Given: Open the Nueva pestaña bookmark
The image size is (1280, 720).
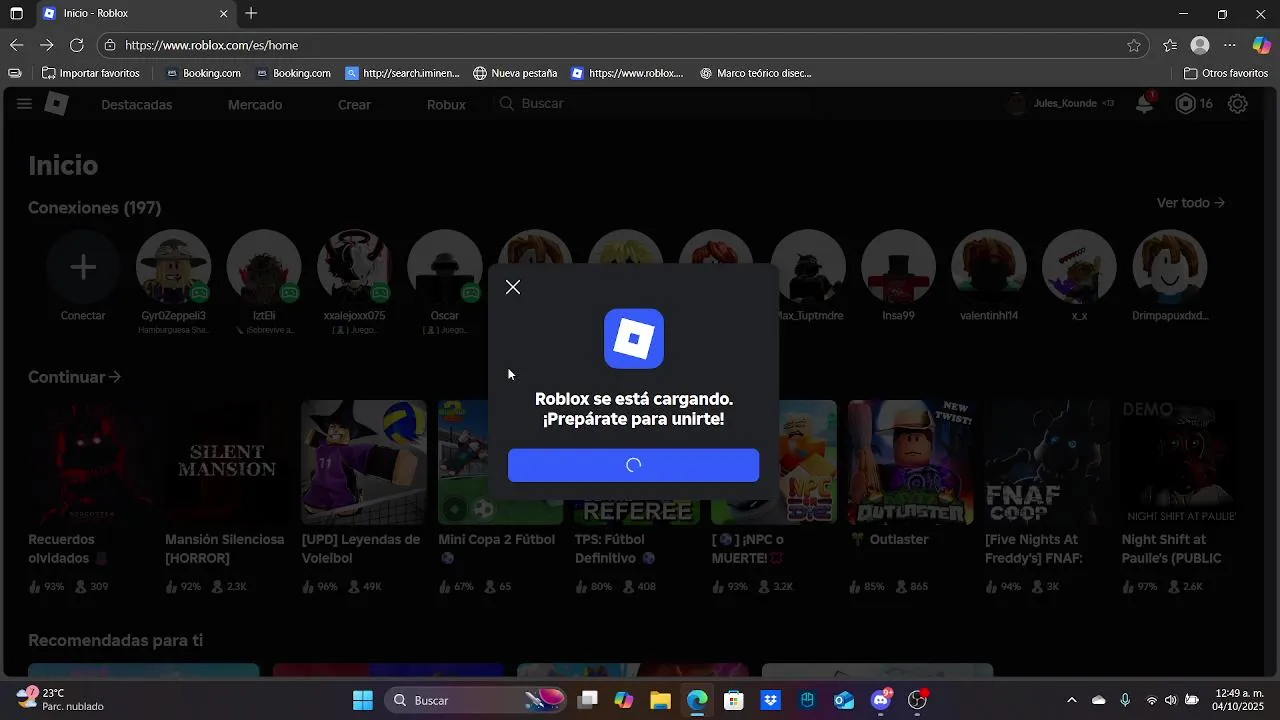Looking at the screenshot, I should [x=515, y=73].
